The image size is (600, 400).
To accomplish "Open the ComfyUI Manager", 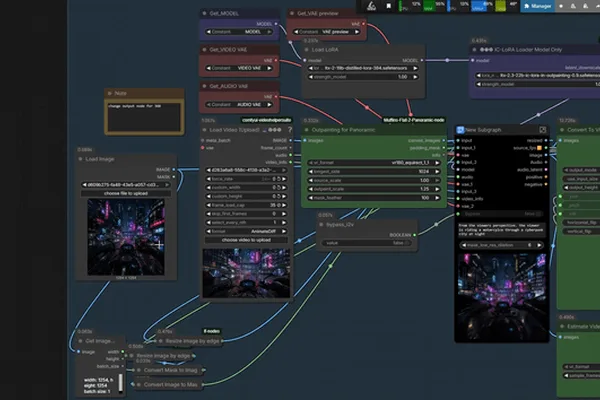I will (537, 6).
